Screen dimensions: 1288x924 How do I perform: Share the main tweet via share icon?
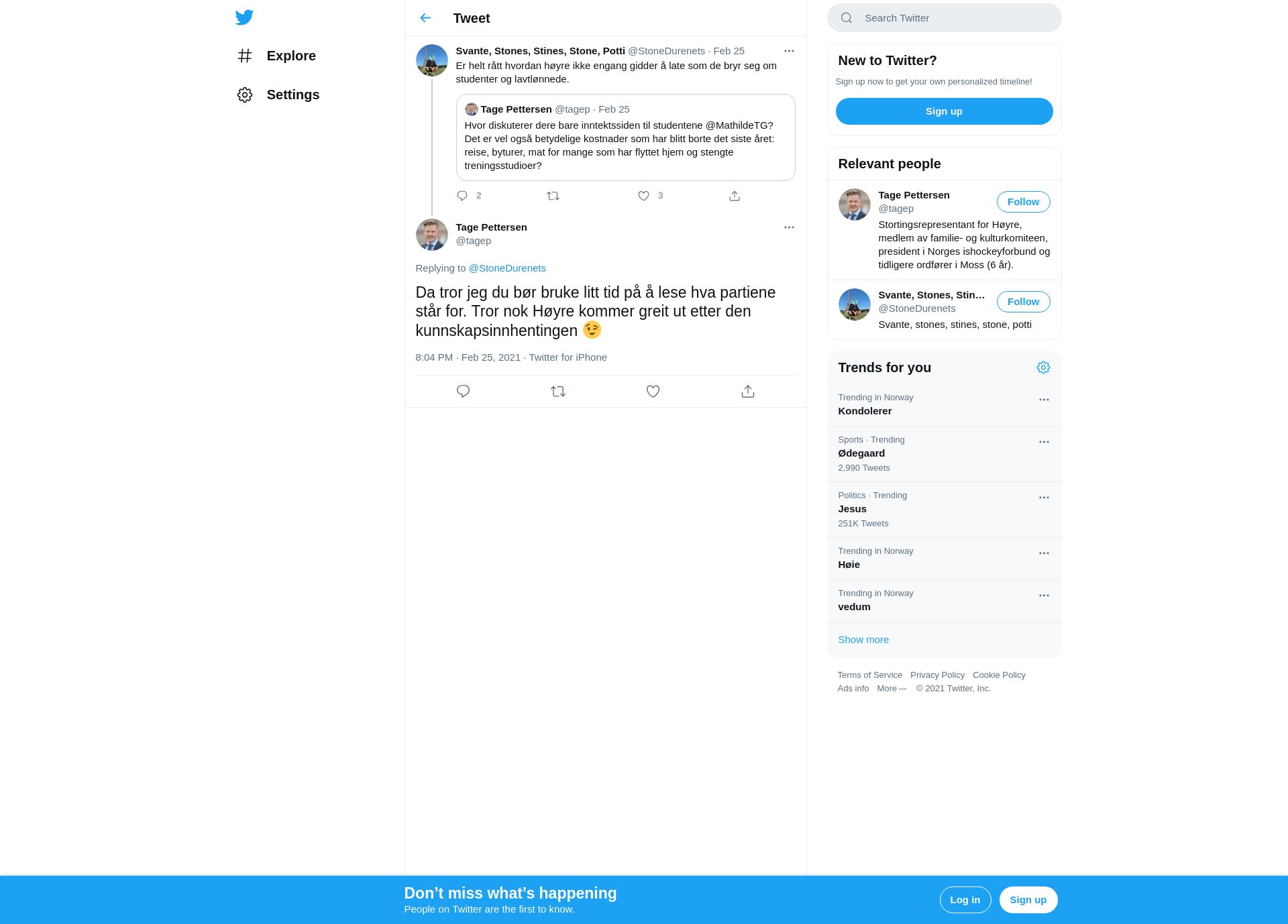click(748, 391)
